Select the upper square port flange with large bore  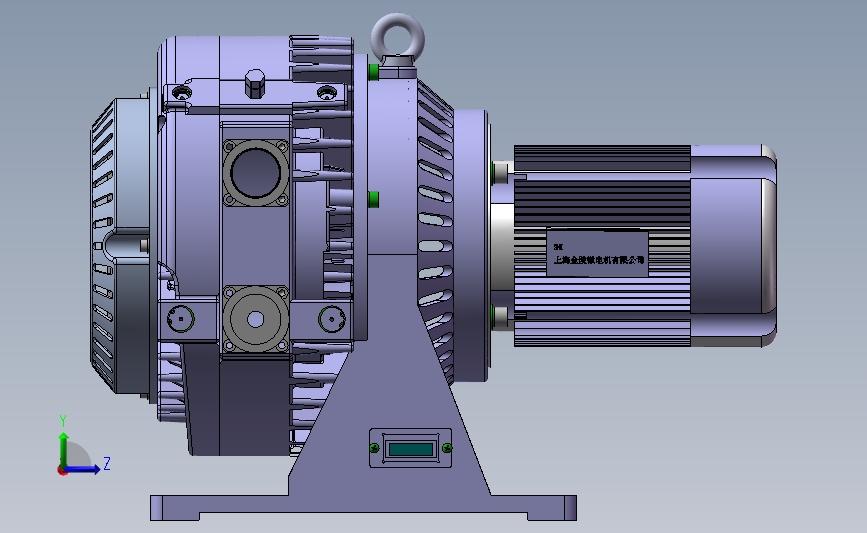pos(255,173)
